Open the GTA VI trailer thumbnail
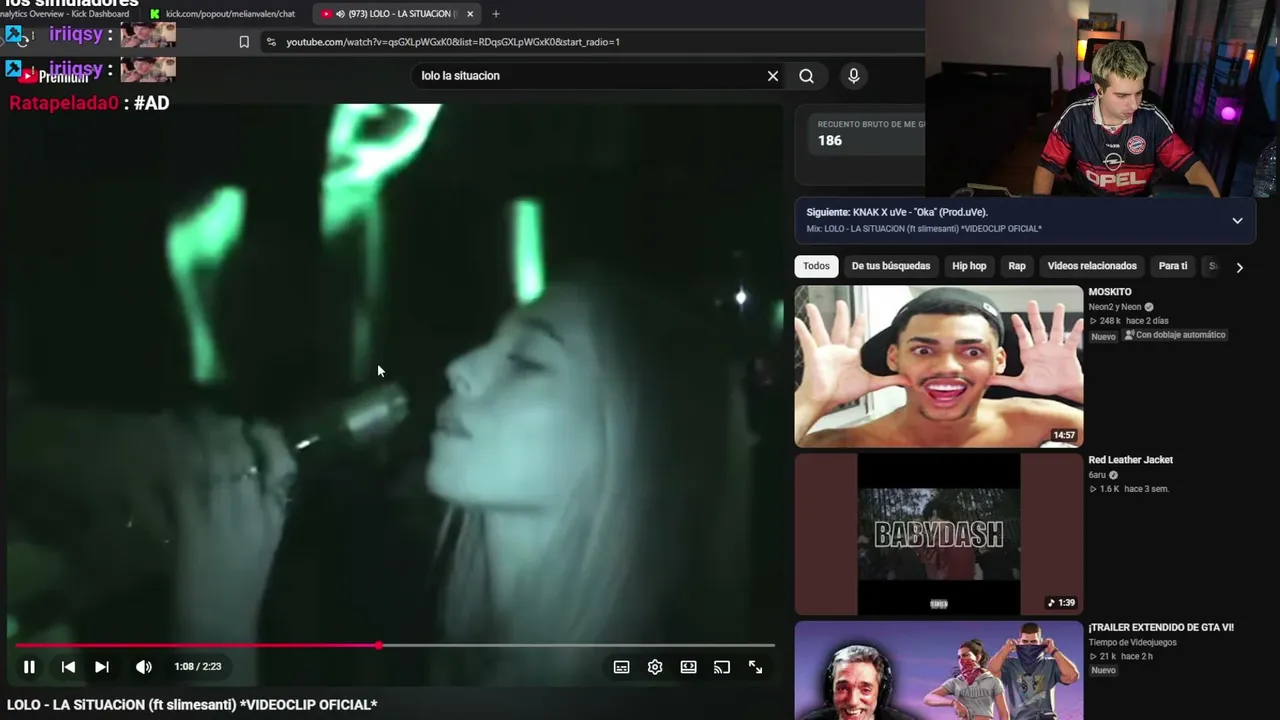The image size is (1280, 720). point(939,670)
